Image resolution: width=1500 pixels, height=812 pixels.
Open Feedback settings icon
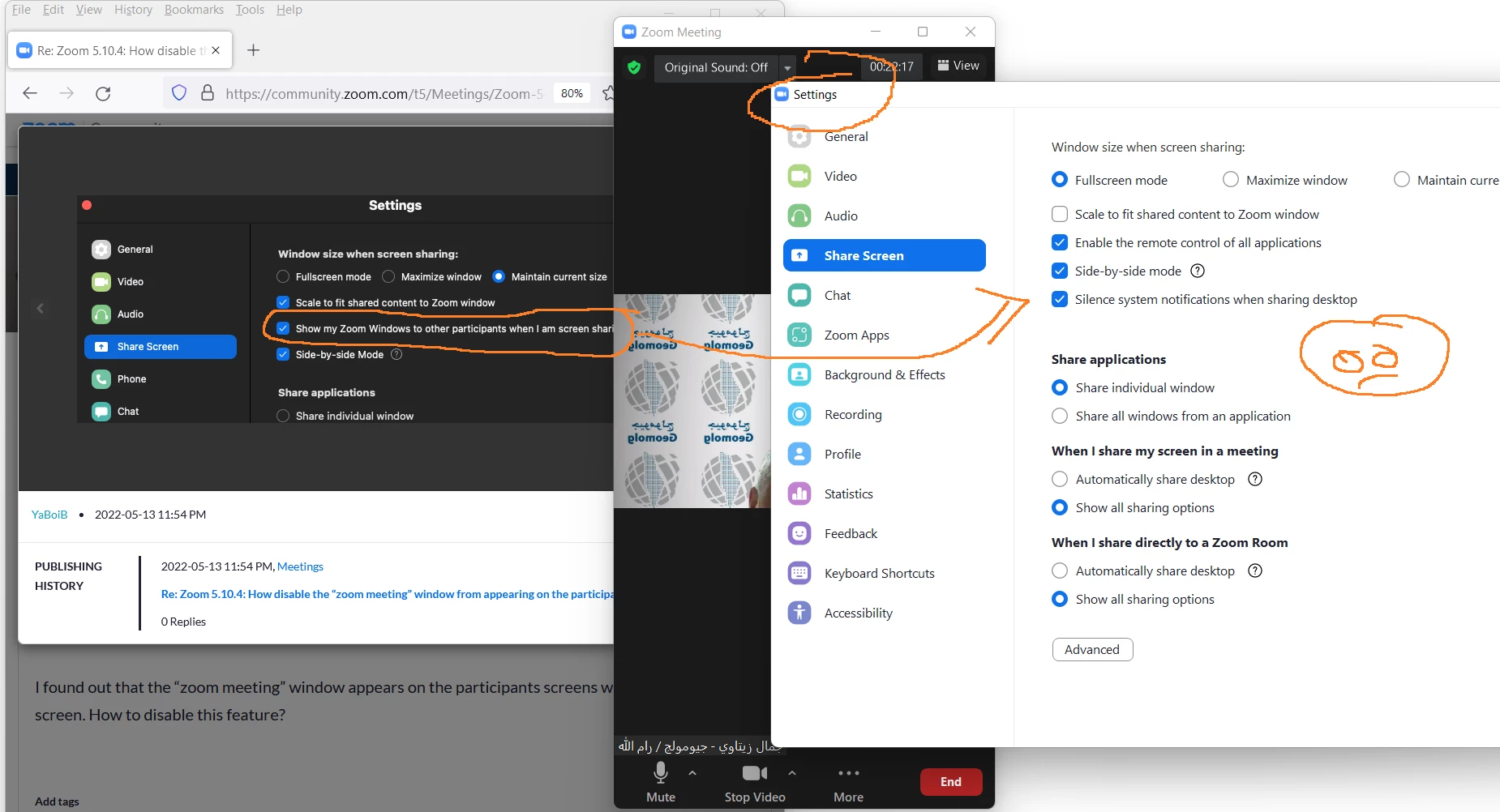[x=799, y=533]
